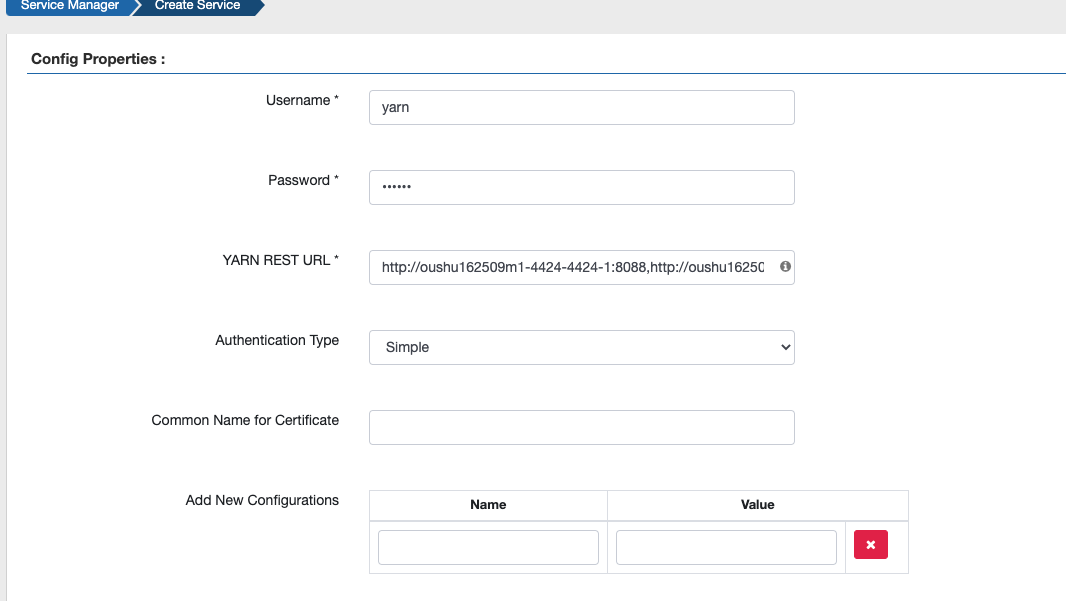Select the Create Service breadcrumb
The height and width of the screenshot is (601, 1066).
pyautogui.click(x=197, y=5)
